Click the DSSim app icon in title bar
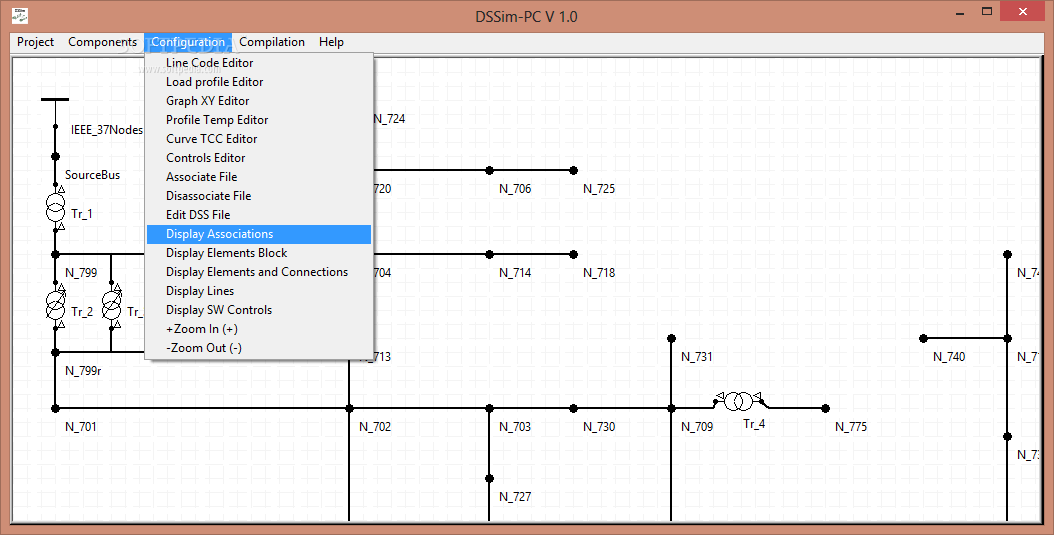This screenshot has height=535, width=1054. click(x=18, y=15)
